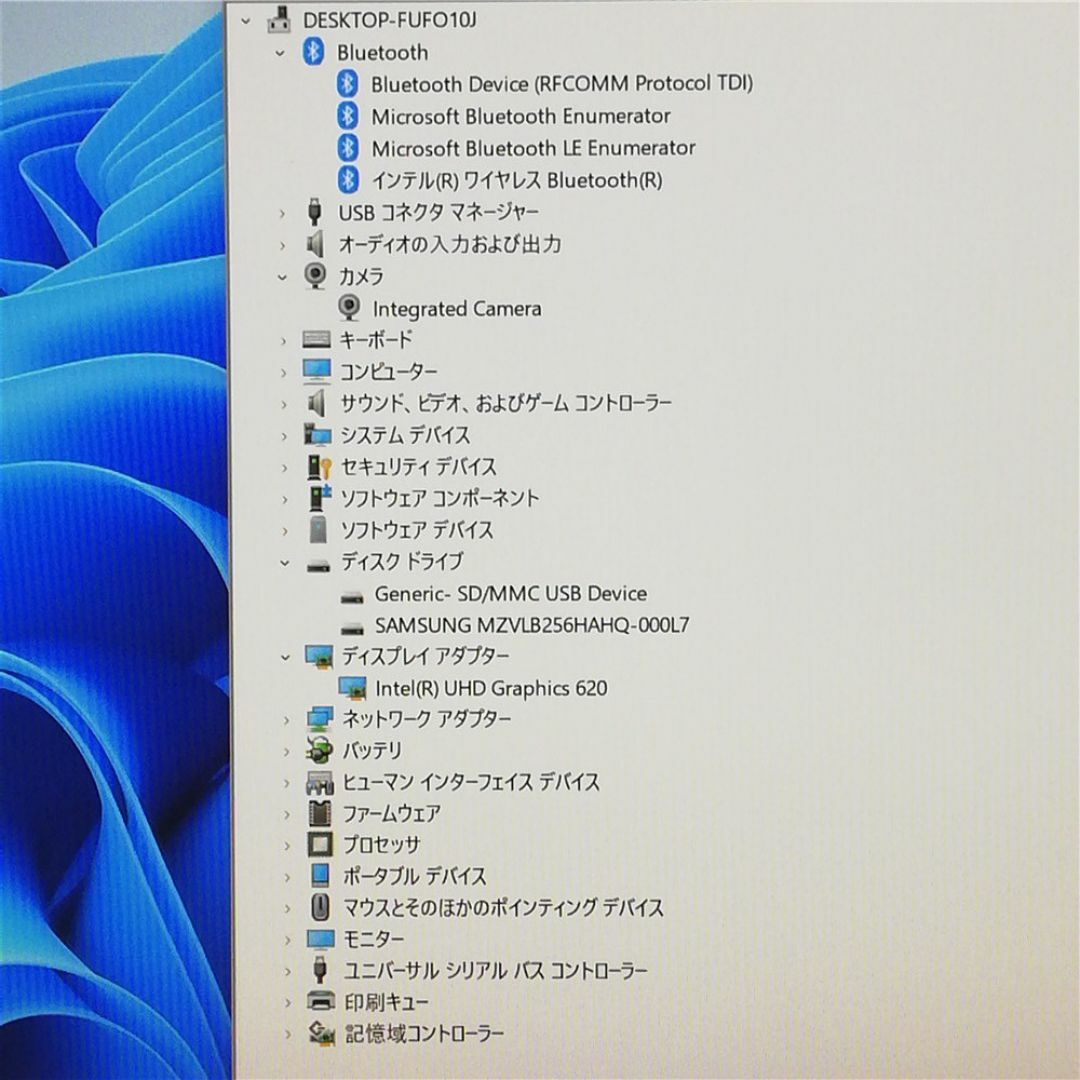Click the USB コネクタ マネージャー icon
The image size is (1080, 1080).
[315, 212]
